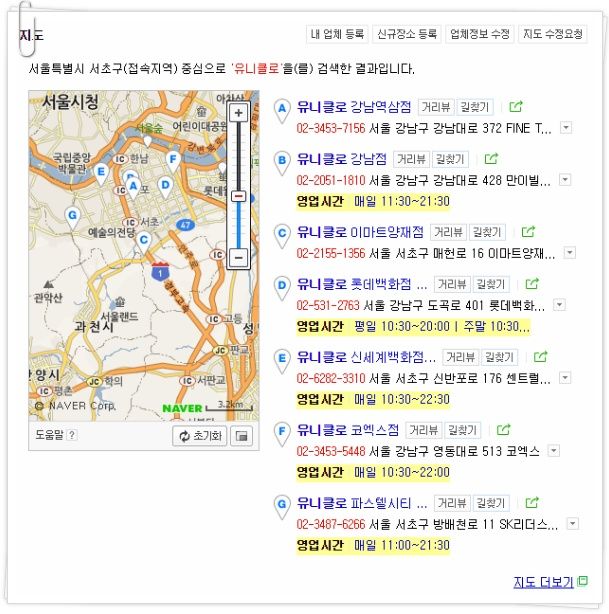This screenshot has height=614, width=609.
Task: Click list marker F for 코엑스점
Action: 282,435
